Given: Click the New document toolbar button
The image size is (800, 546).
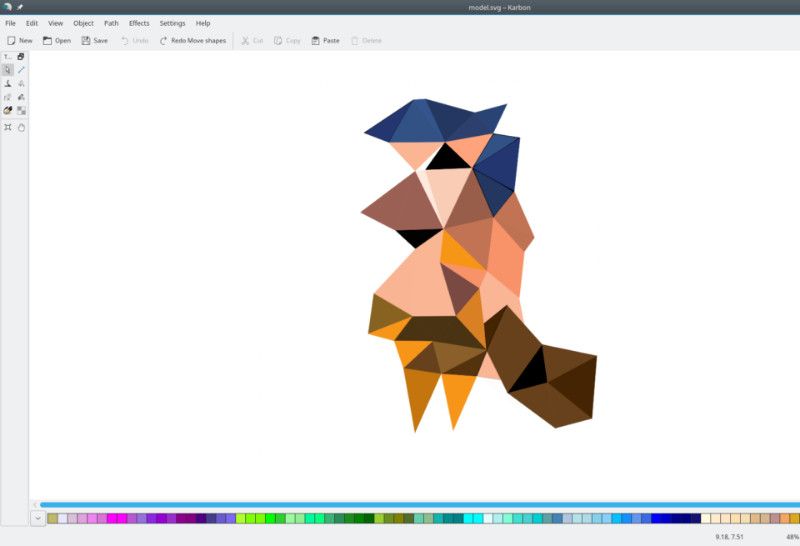Looking at the screenshot, I should (19, 40).
